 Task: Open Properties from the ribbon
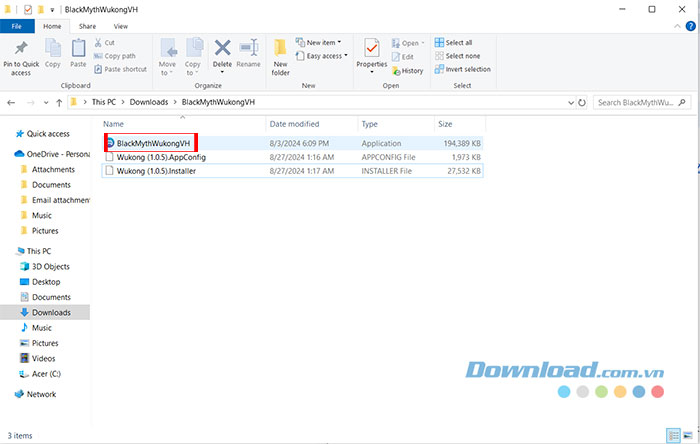[372, 52]
